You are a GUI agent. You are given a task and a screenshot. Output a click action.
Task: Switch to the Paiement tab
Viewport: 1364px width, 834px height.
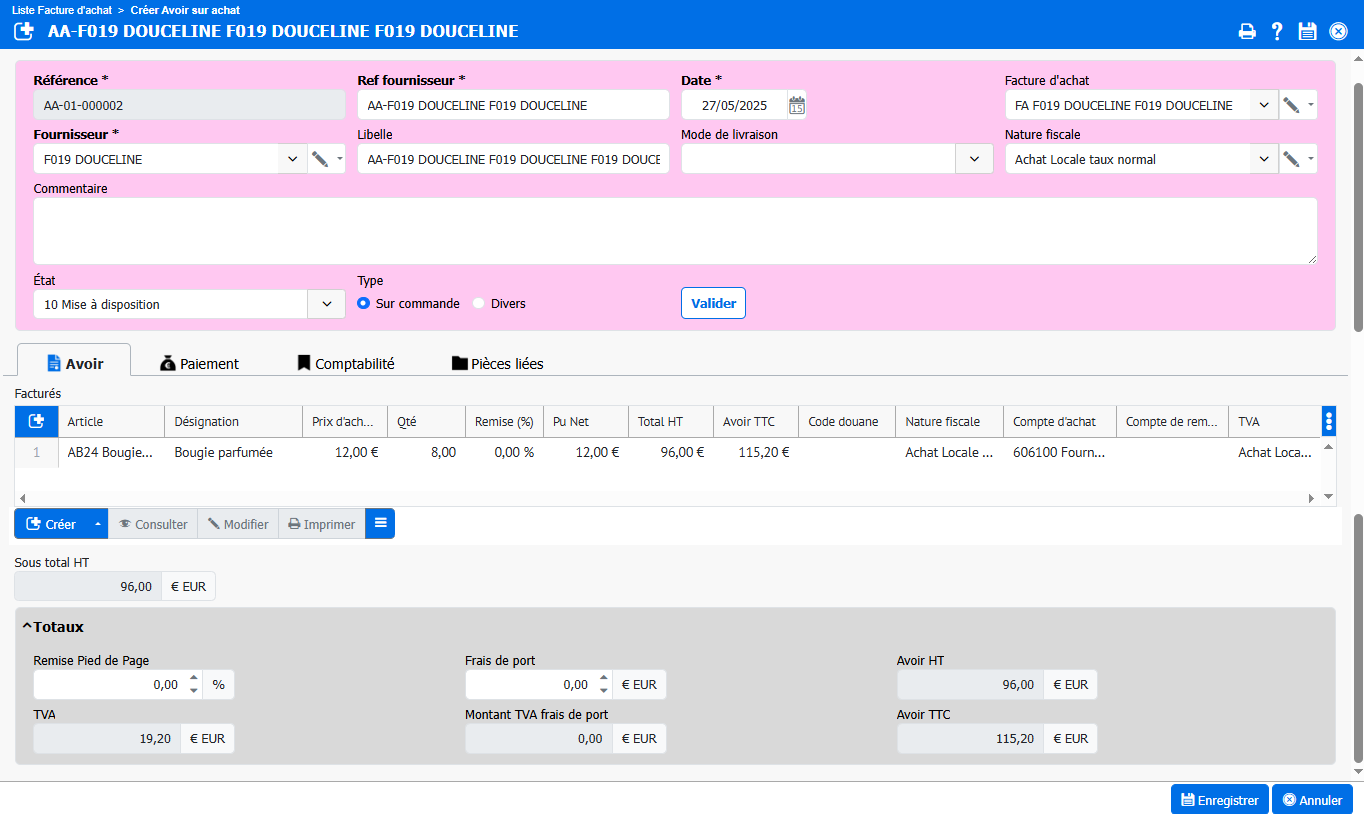[199, 364]
